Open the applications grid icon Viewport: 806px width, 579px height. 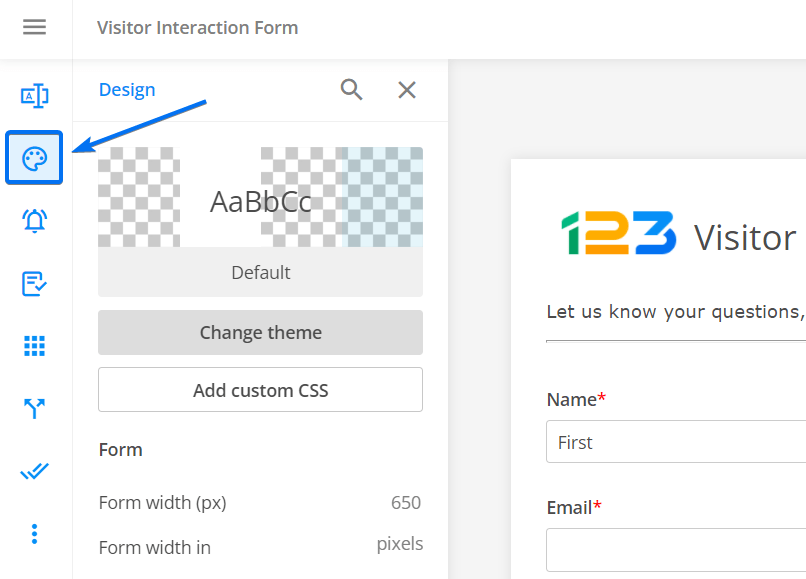[x=35, y=346]
